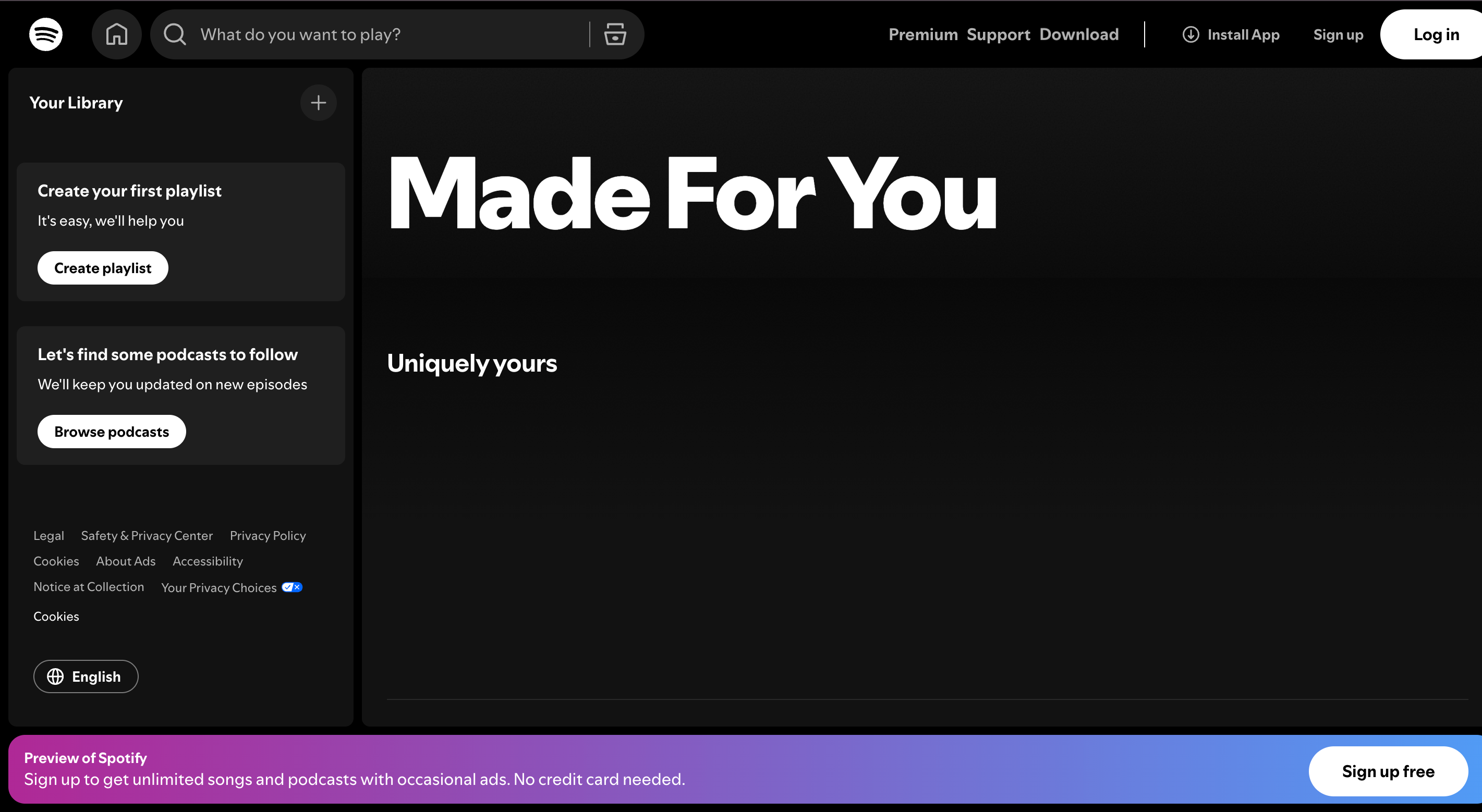Open the Privacy Policy link
Viewport: 1482px width, 812px height.
[267, 535]
